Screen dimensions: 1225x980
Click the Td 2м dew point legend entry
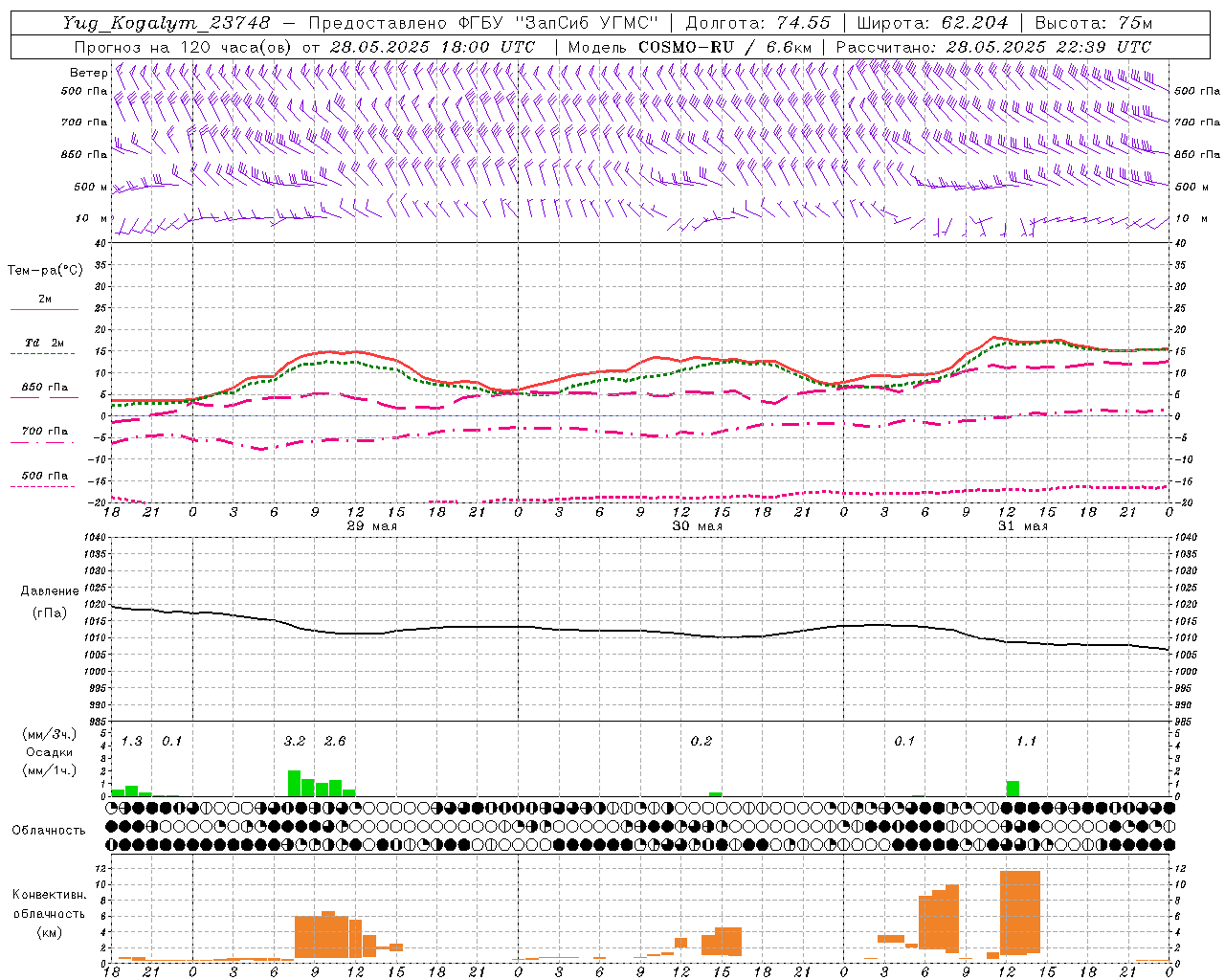point(45,343)
